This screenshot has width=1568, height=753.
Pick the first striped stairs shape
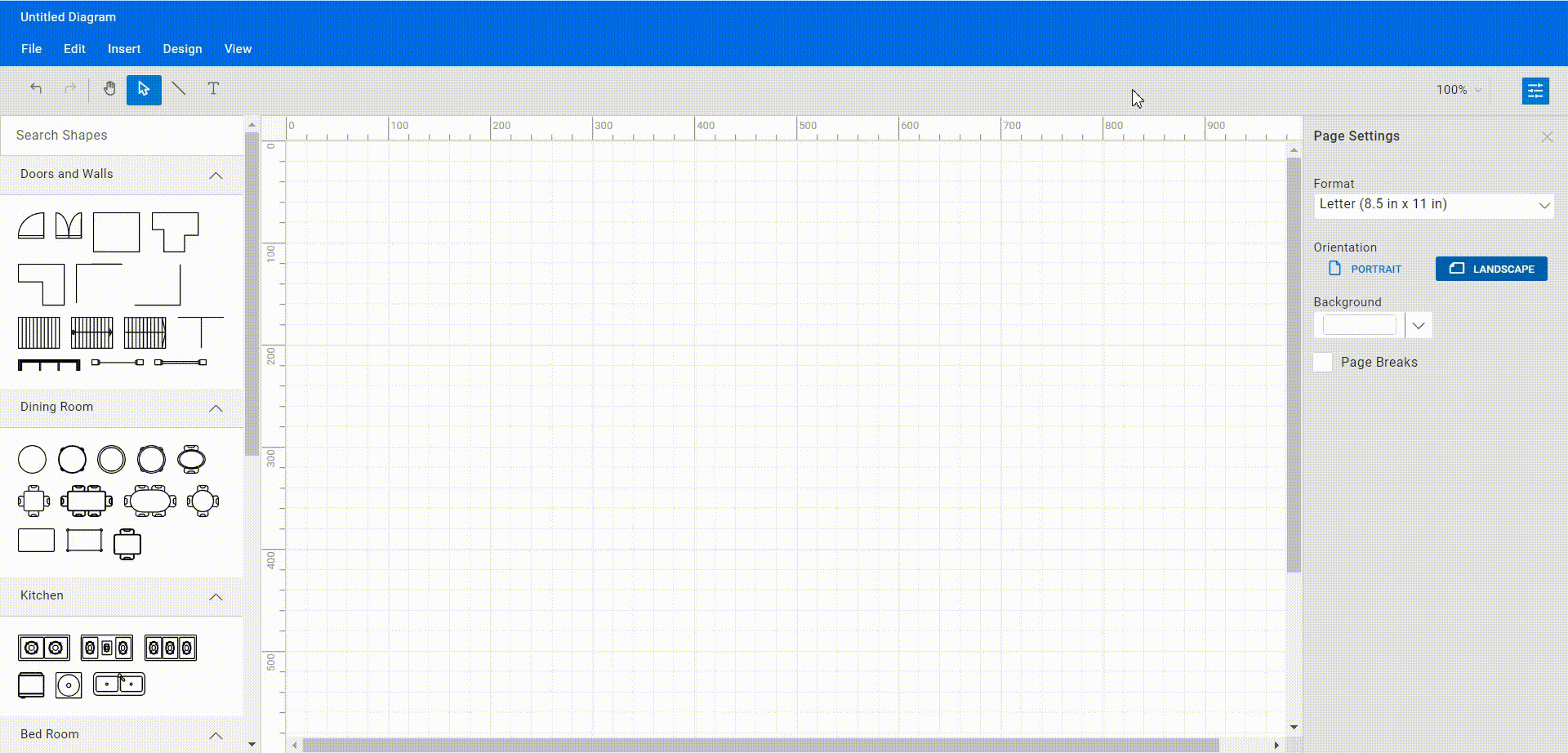39,333
